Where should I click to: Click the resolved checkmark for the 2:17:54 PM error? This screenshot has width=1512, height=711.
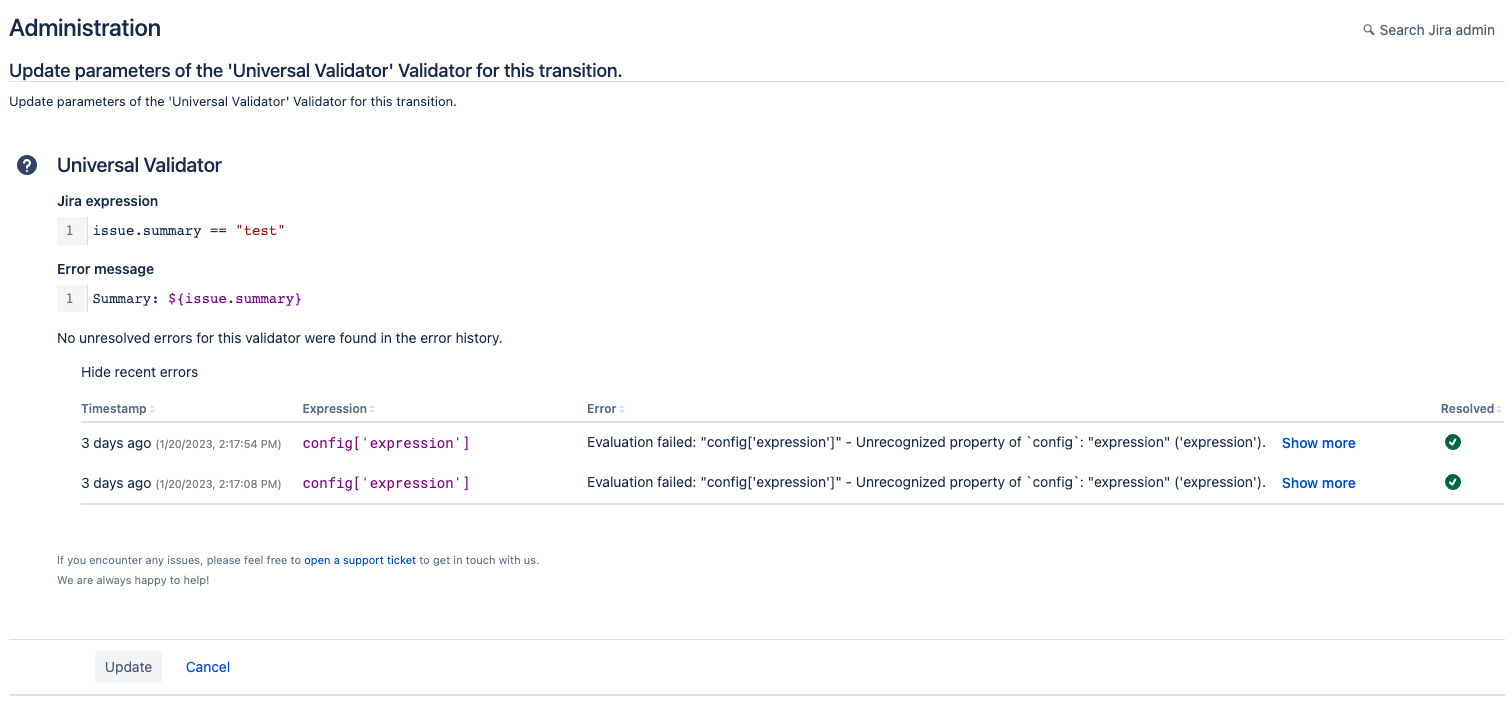(1452, 442)
